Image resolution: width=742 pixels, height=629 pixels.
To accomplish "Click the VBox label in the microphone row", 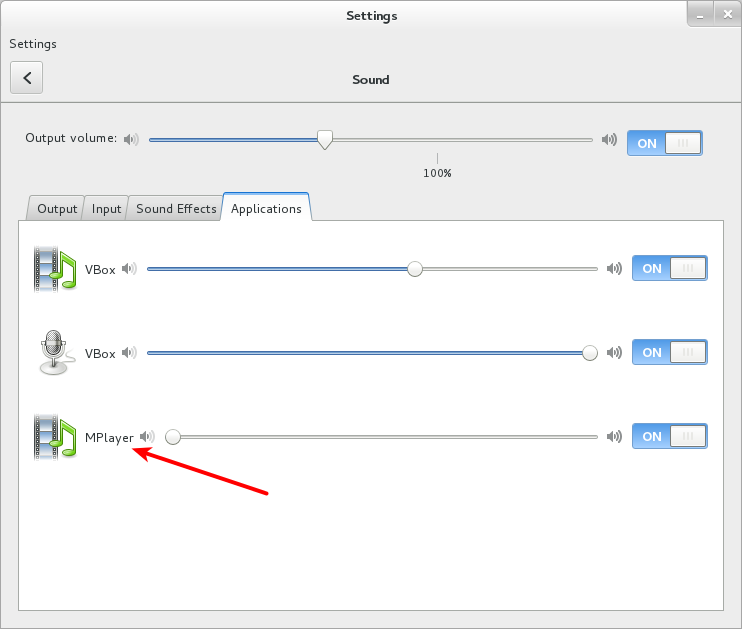I will coord(100,354).
